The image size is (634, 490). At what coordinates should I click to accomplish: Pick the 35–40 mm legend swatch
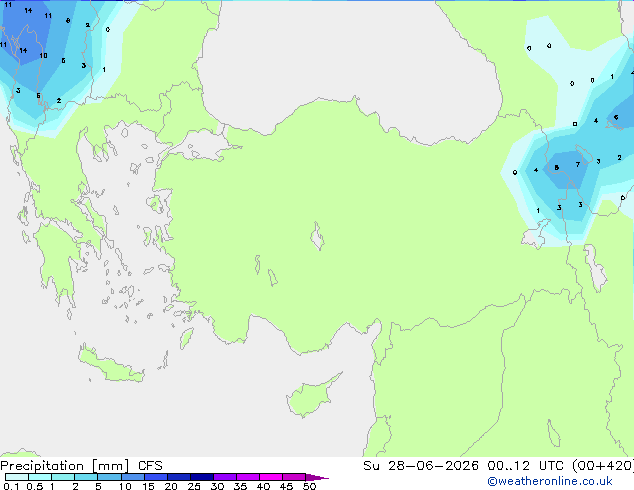pos(247,477)
